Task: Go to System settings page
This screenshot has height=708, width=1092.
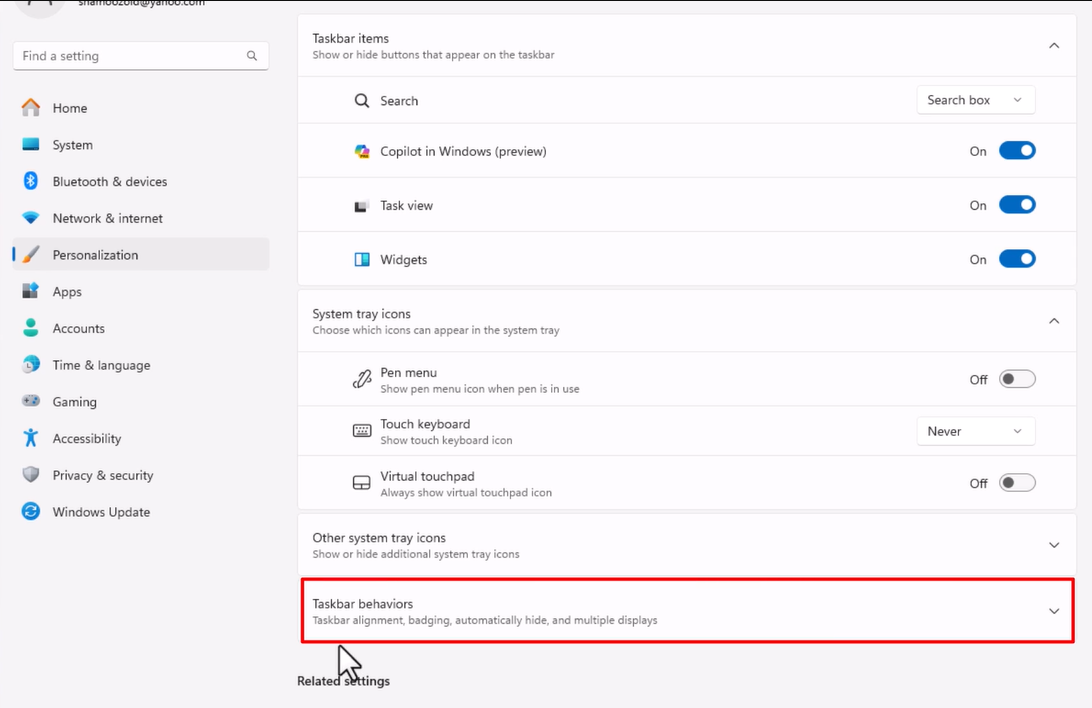Action: tap(72, 145)
